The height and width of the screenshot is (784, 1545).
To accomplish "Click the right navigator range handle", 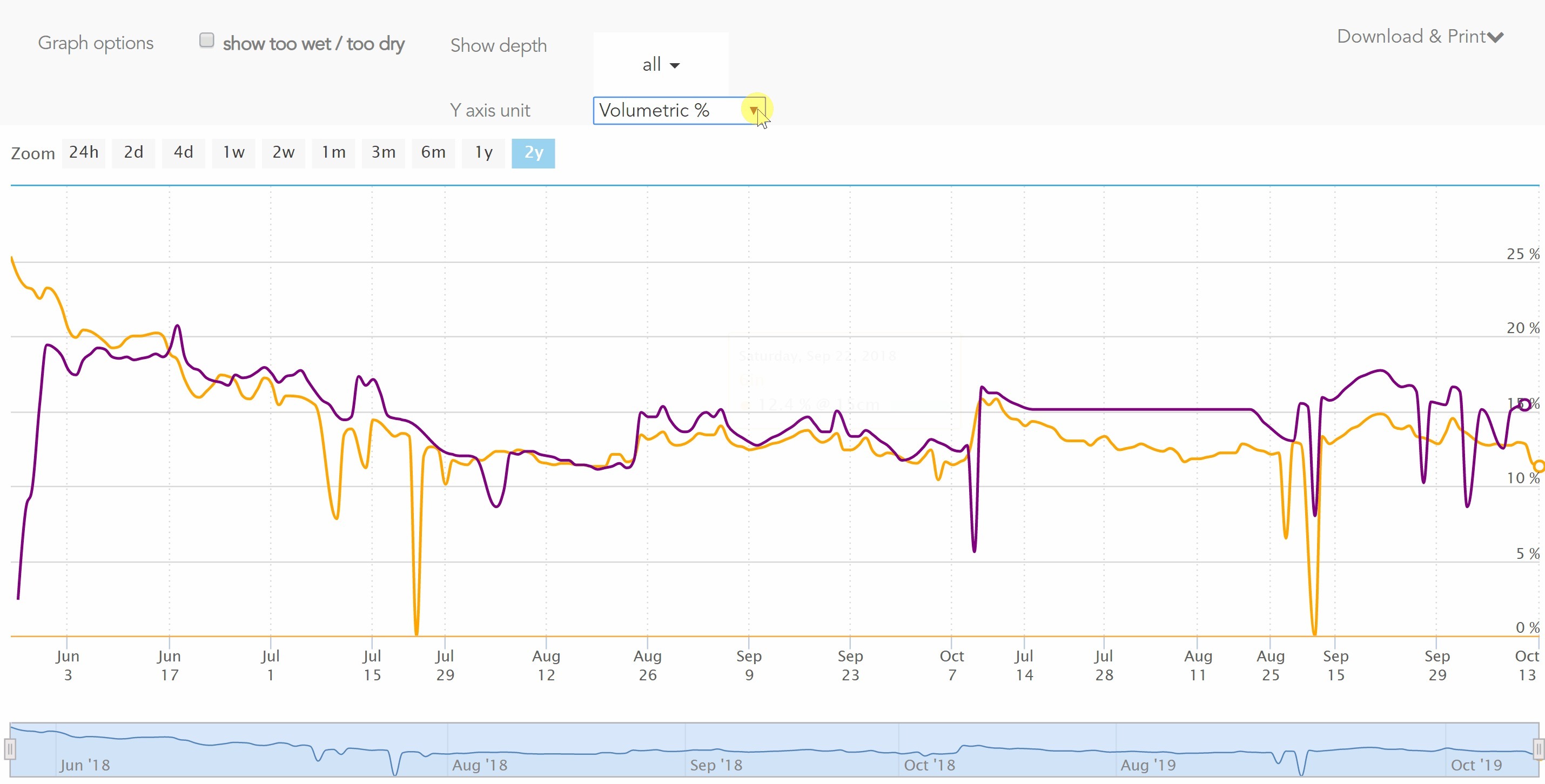I will click(1539, 749).
